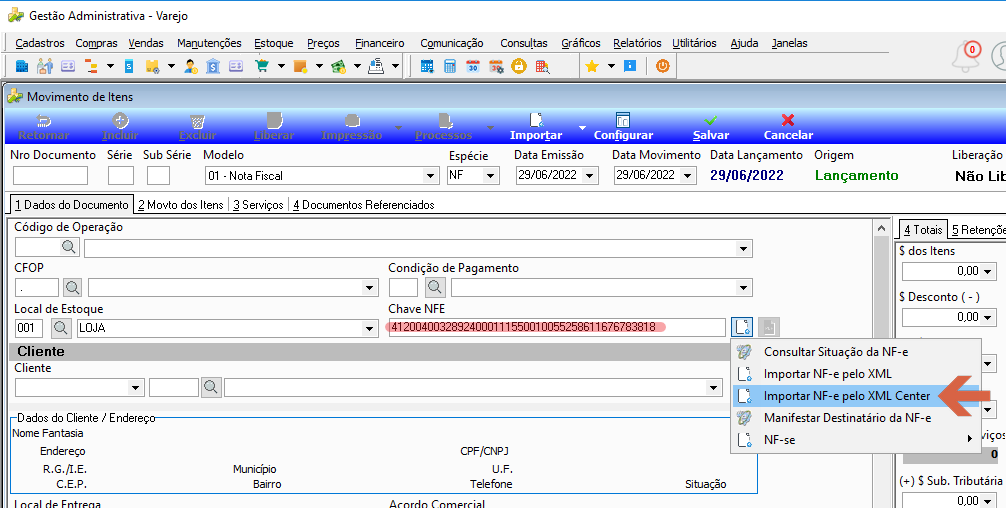
Task: Launch the calculator toolbar icon
Action: 450,66
